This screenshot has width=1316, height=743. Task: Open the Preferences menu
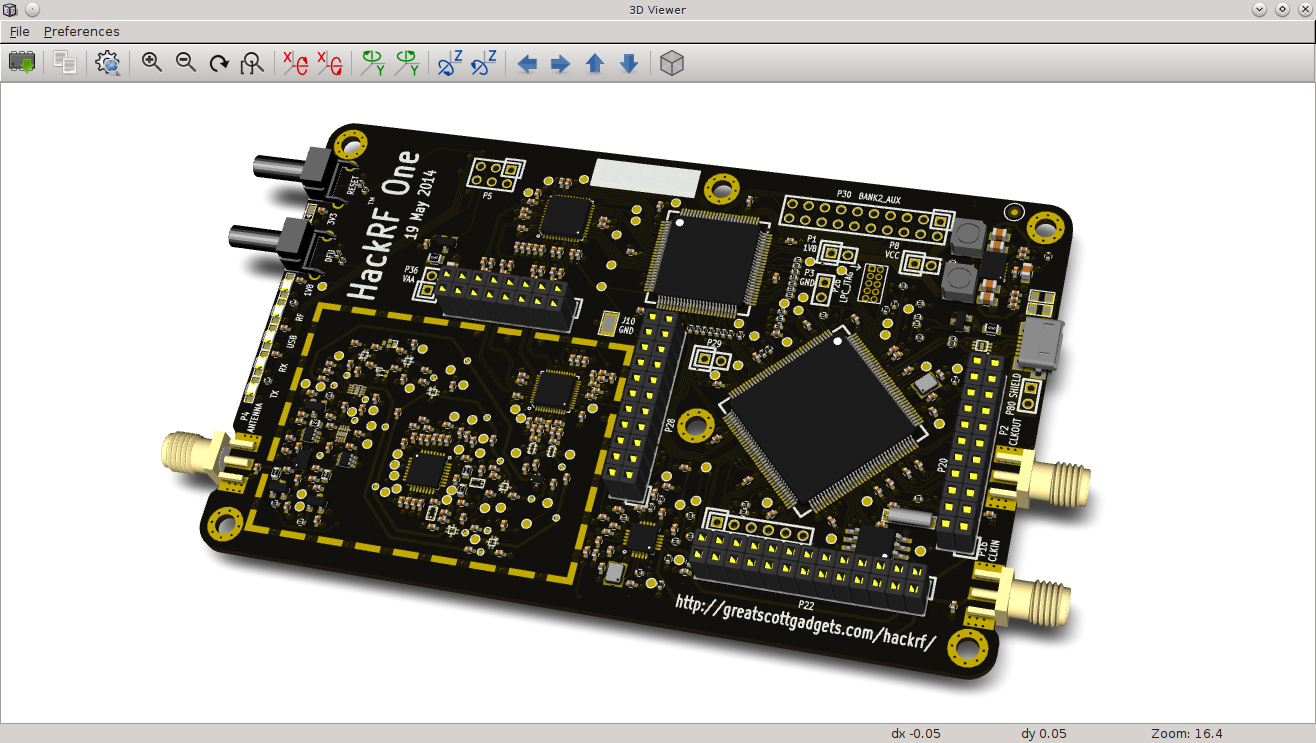pyautogui.click(x=81, y=31)
